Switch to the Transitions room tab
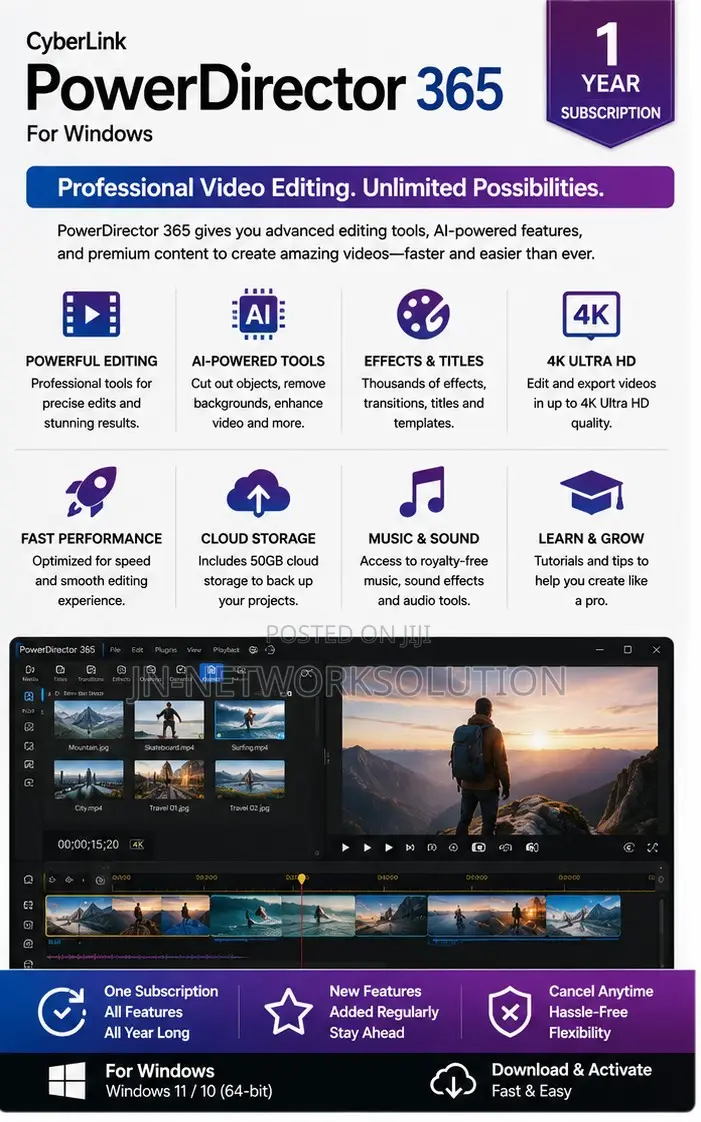This screenshot has height=1122, width=701. click(x=91, y=673)
